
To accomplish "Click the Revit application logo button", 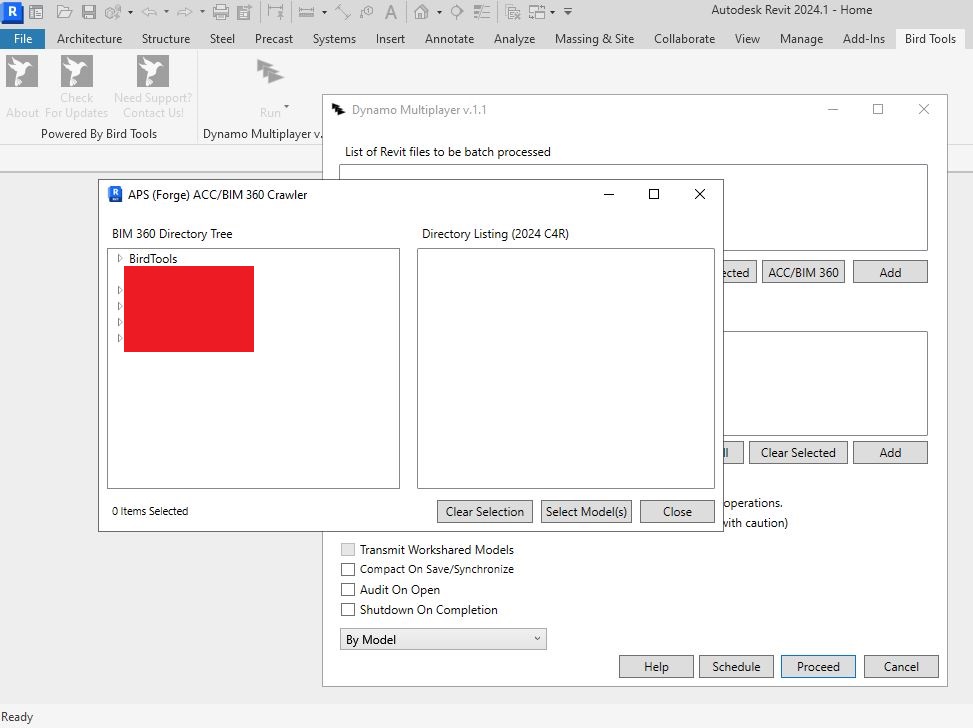I will [12, 11].
